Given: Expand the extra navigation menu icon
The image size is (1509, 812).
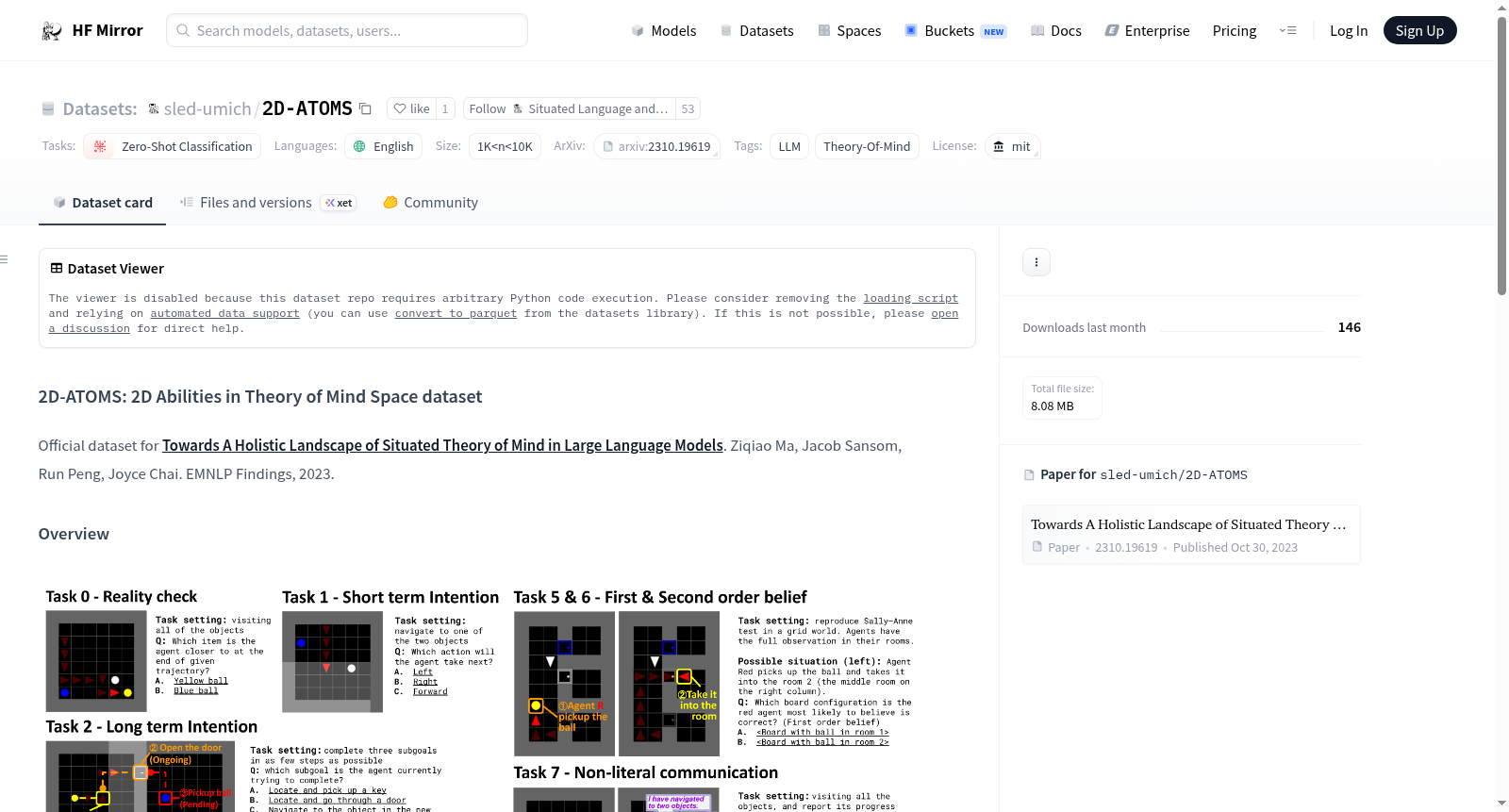Looking at the screenshot, I should (x=1287, y=30).
